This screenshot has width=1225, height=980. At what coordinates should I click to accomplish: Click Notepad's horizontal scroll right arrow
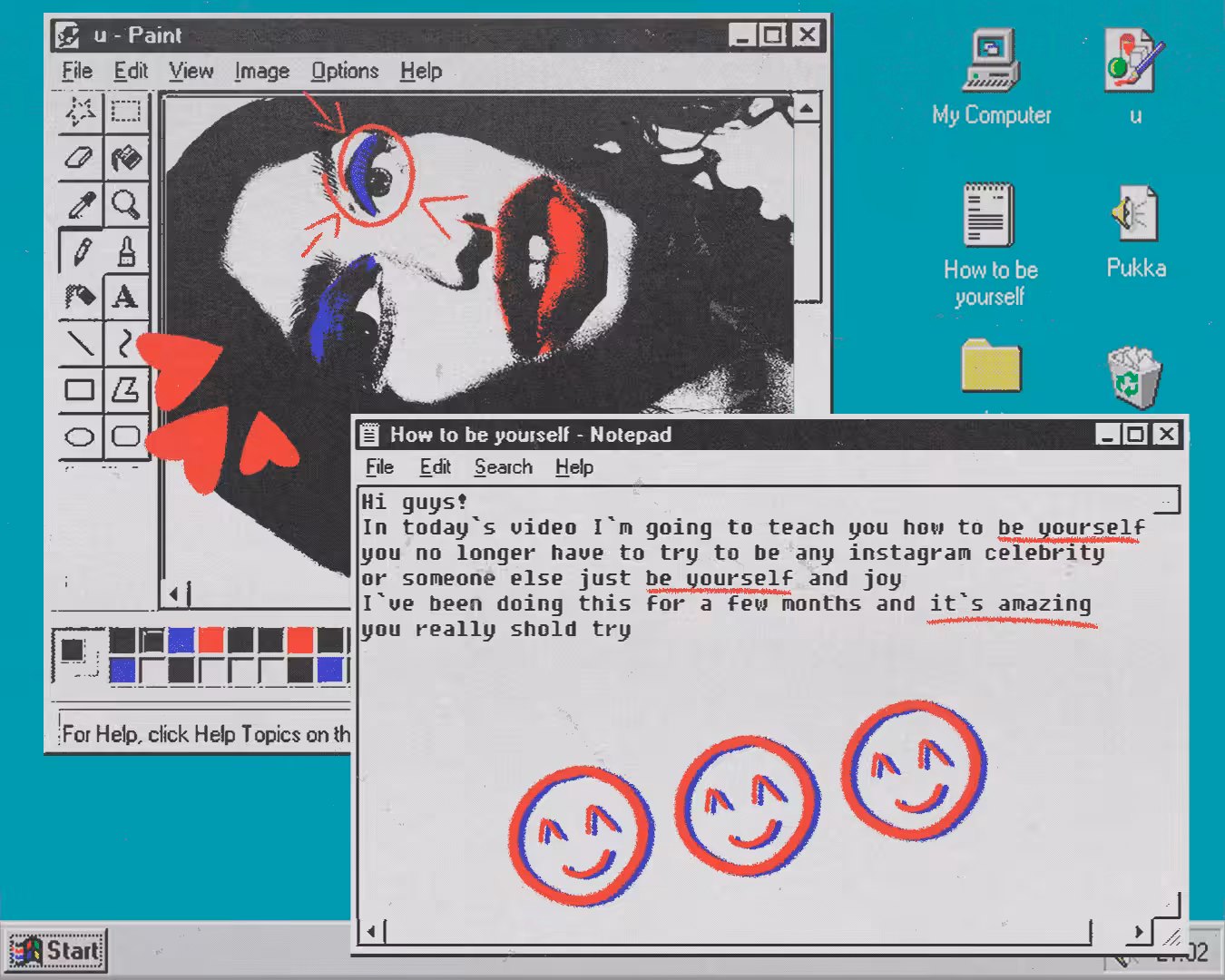(1139, 932)
